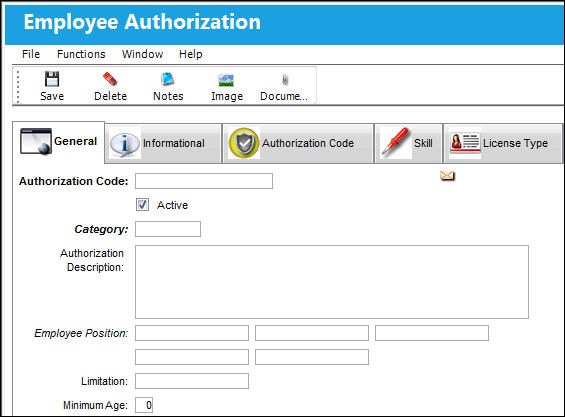Click the Authorization Code field label
The image size is (565, 417).
74,181
